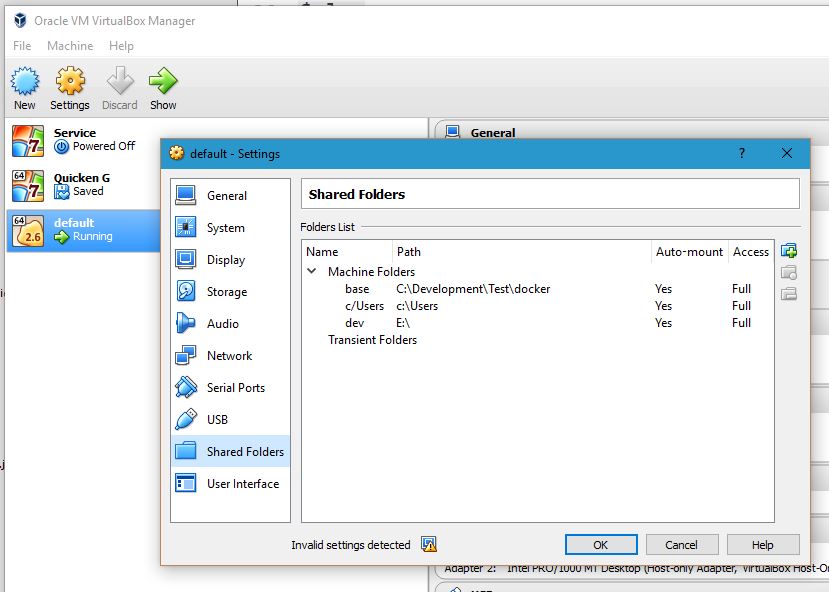
Task: Open Settings from the main toolbar
Action: point(70,88)
